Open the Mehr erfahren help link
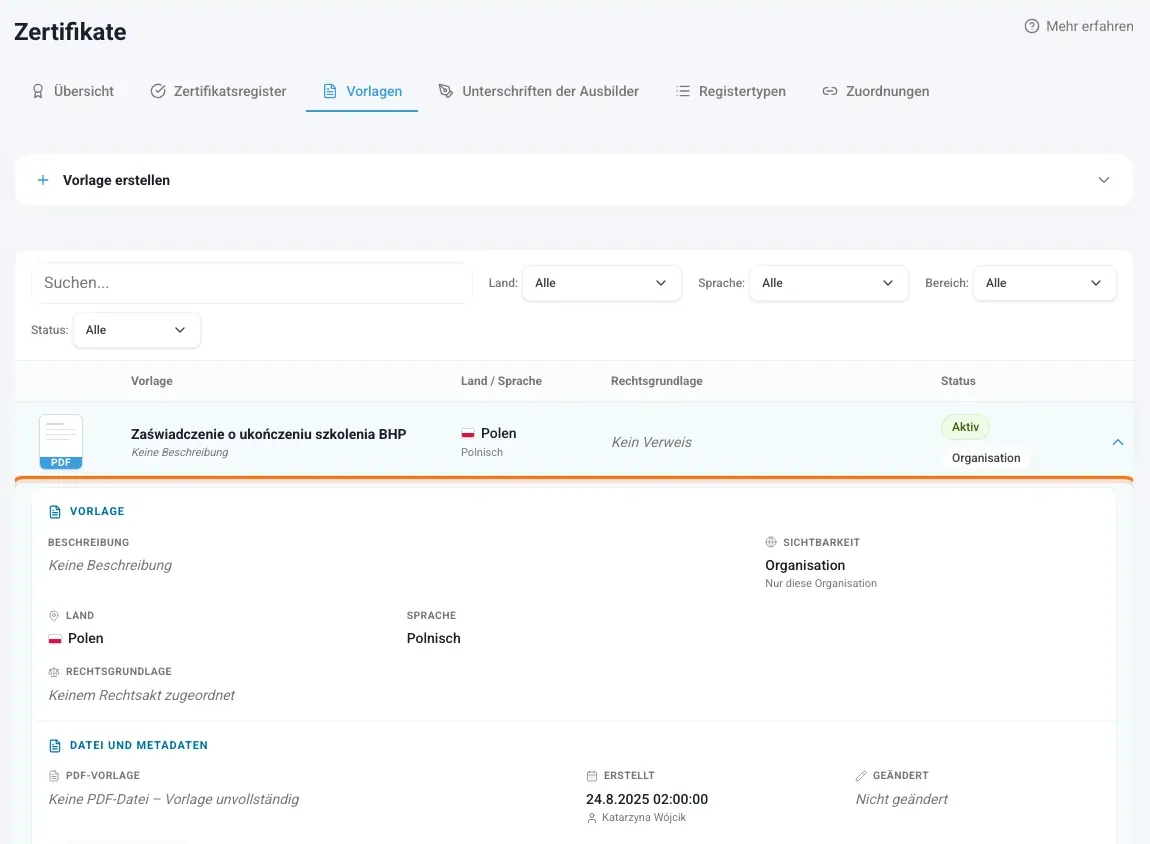The image size is (1150, 844). click(1078, 26)
